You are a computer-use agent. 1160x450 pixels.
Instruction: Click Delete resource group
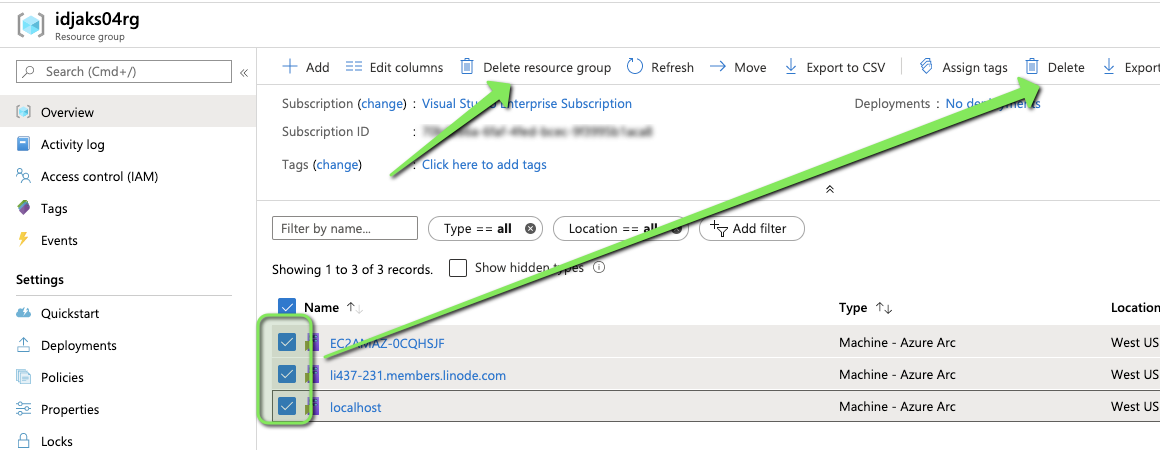coord(536,67)
